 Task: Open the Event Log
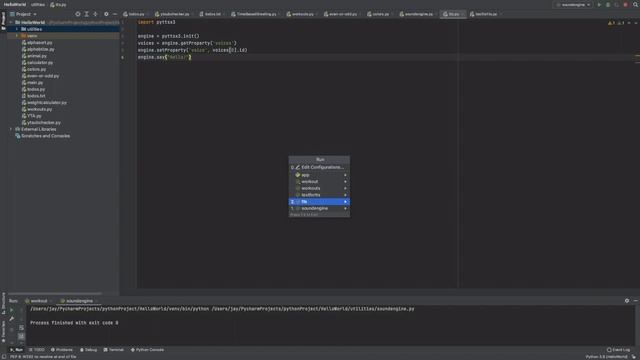tap(618, 350)
